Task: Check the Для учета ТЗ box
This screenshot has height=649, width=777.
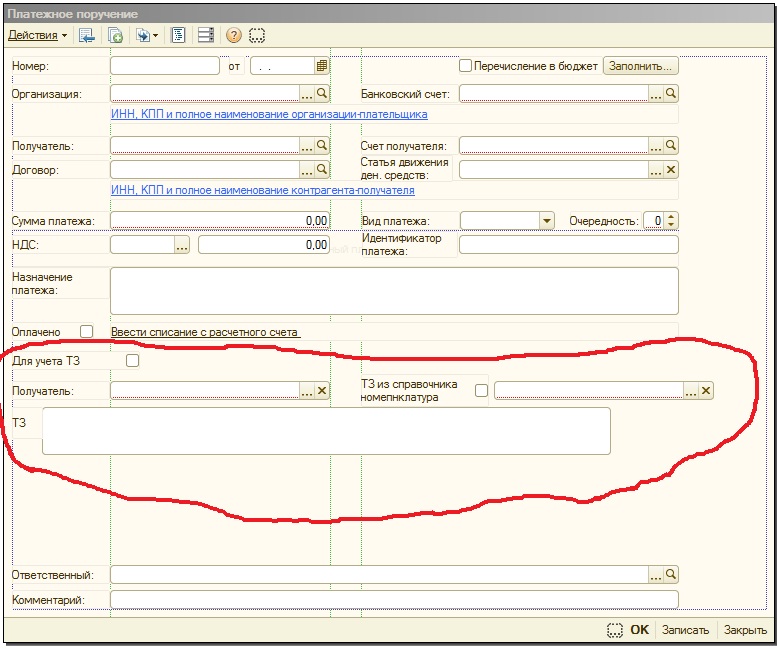Action: click(133, 361)
